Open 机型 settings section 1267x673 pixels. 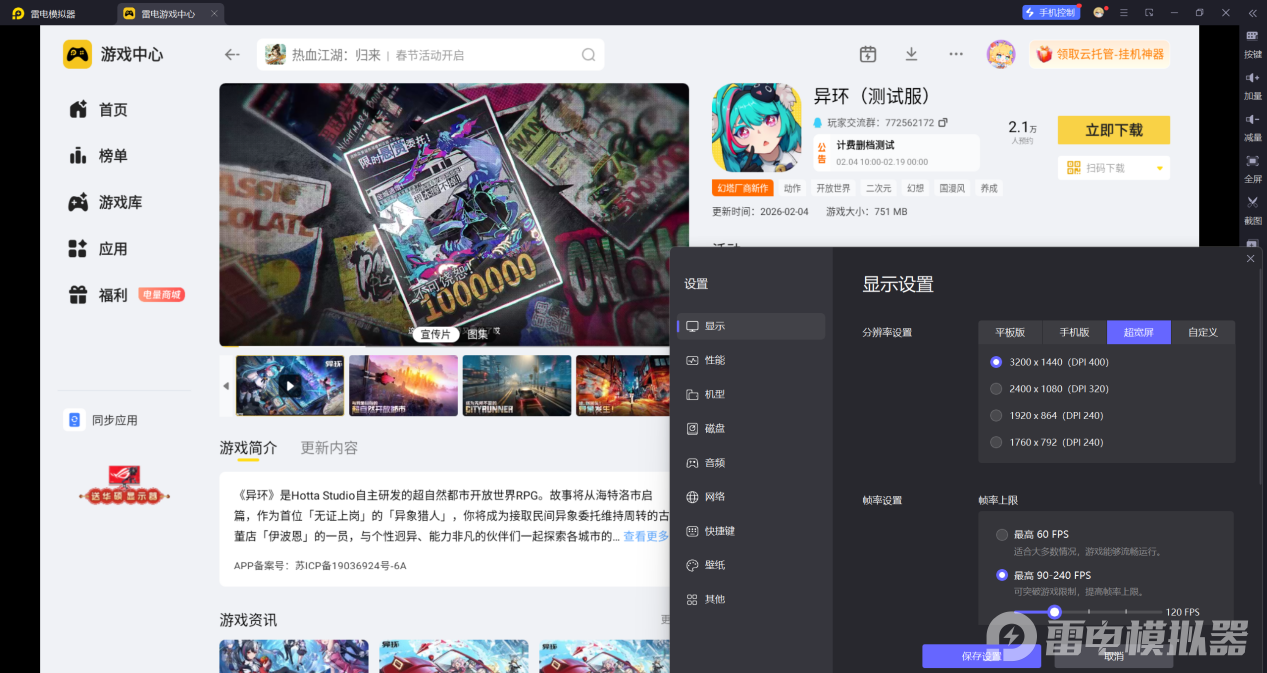(x=751, y=394)
